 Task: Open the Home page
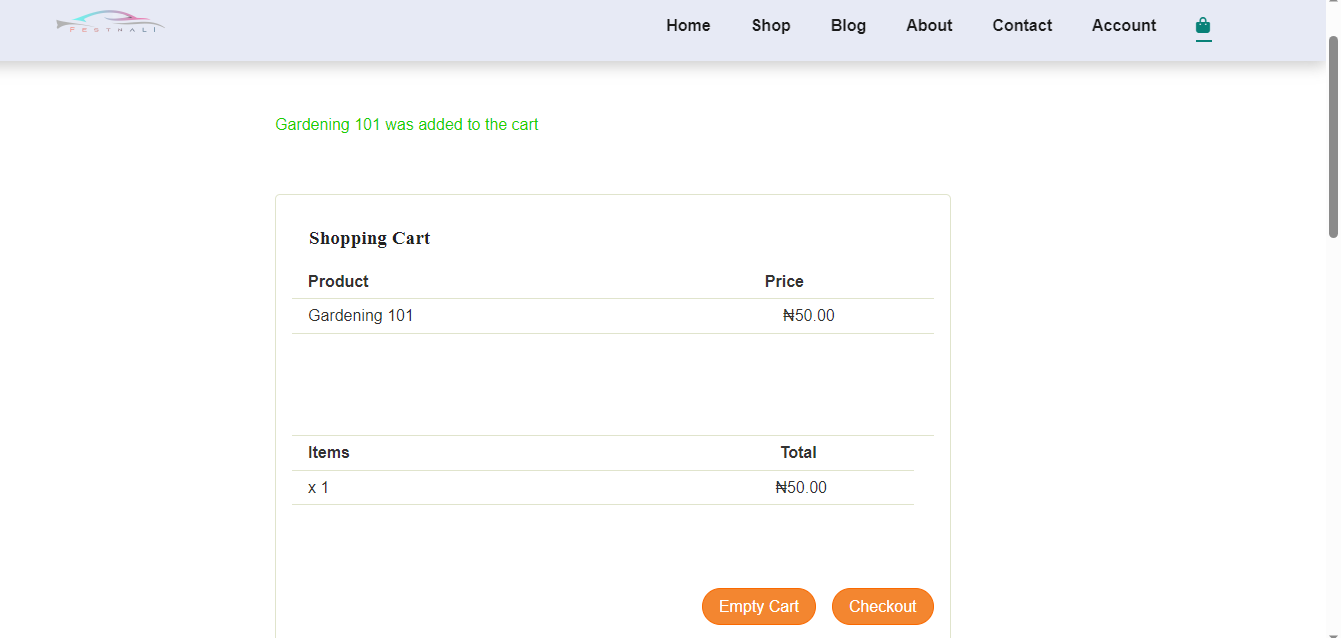point(688,25)
